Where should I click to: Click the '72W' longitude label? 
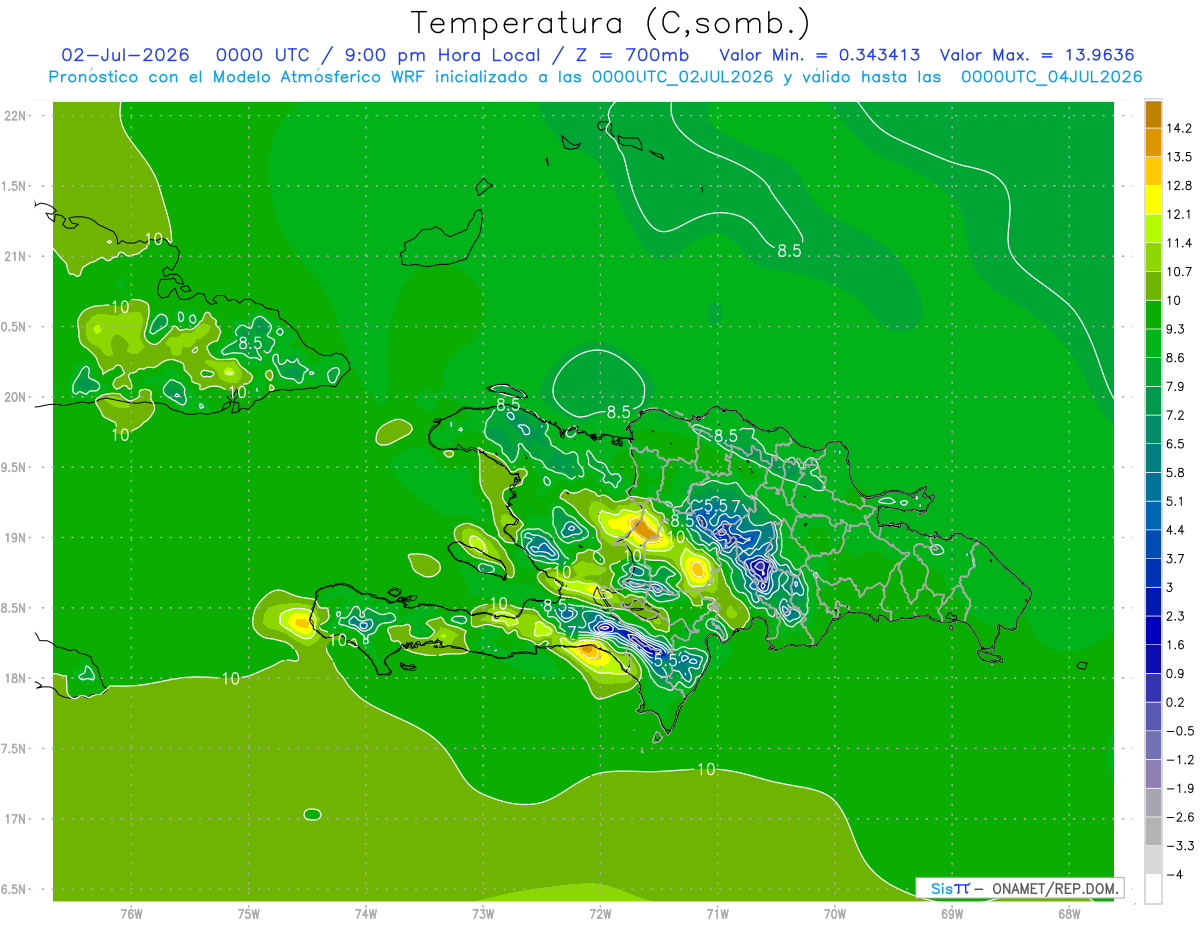600,913
